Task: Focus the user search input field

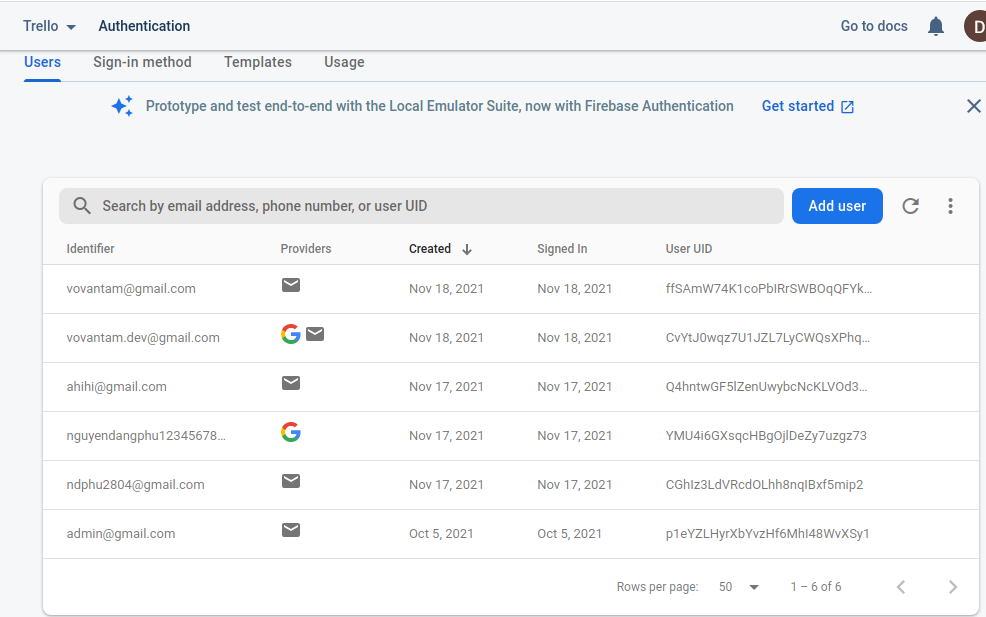Action: coord(430,206)
